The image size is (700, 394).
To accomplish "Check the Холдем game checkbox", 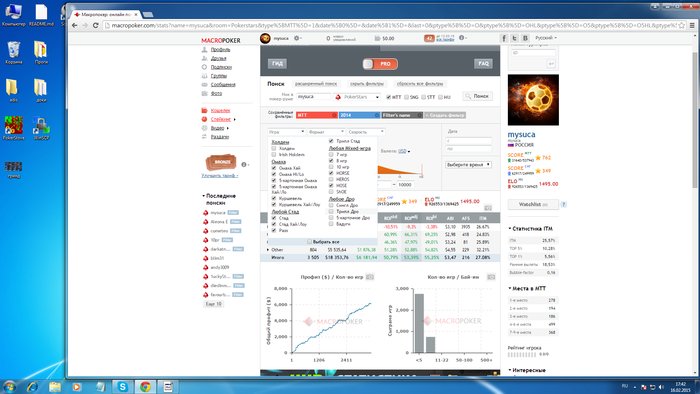I will pos(274,148).
